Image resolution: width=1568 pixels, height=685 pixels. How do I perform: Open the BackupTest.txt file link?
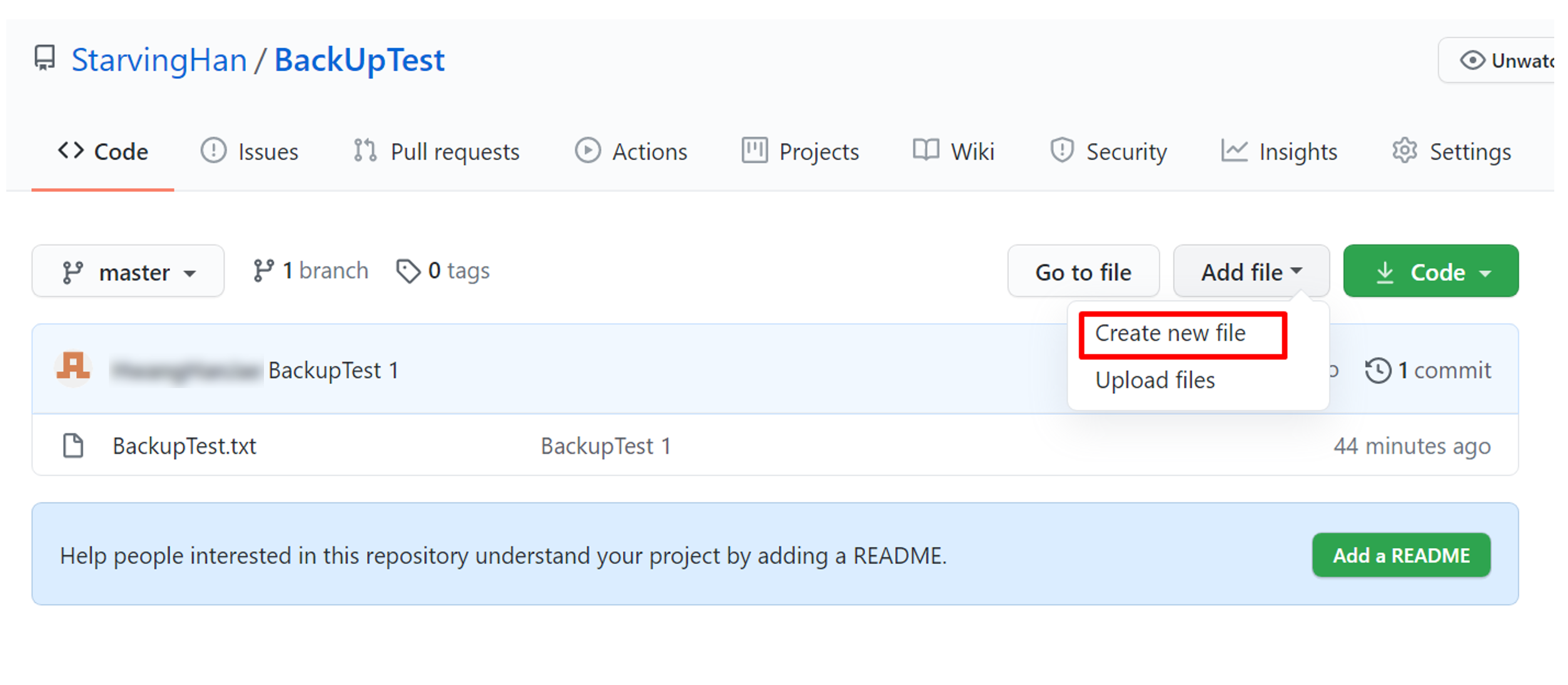[x=185, y=446]
